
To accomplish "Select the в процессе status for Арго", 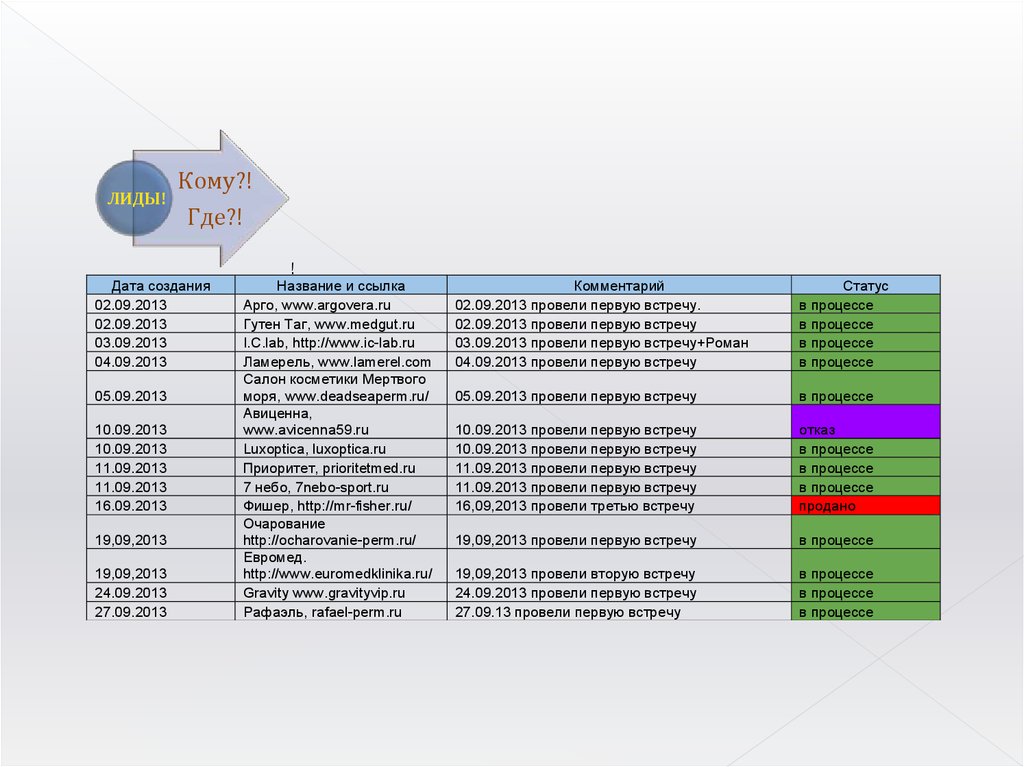I will click(x=866, y=304).
